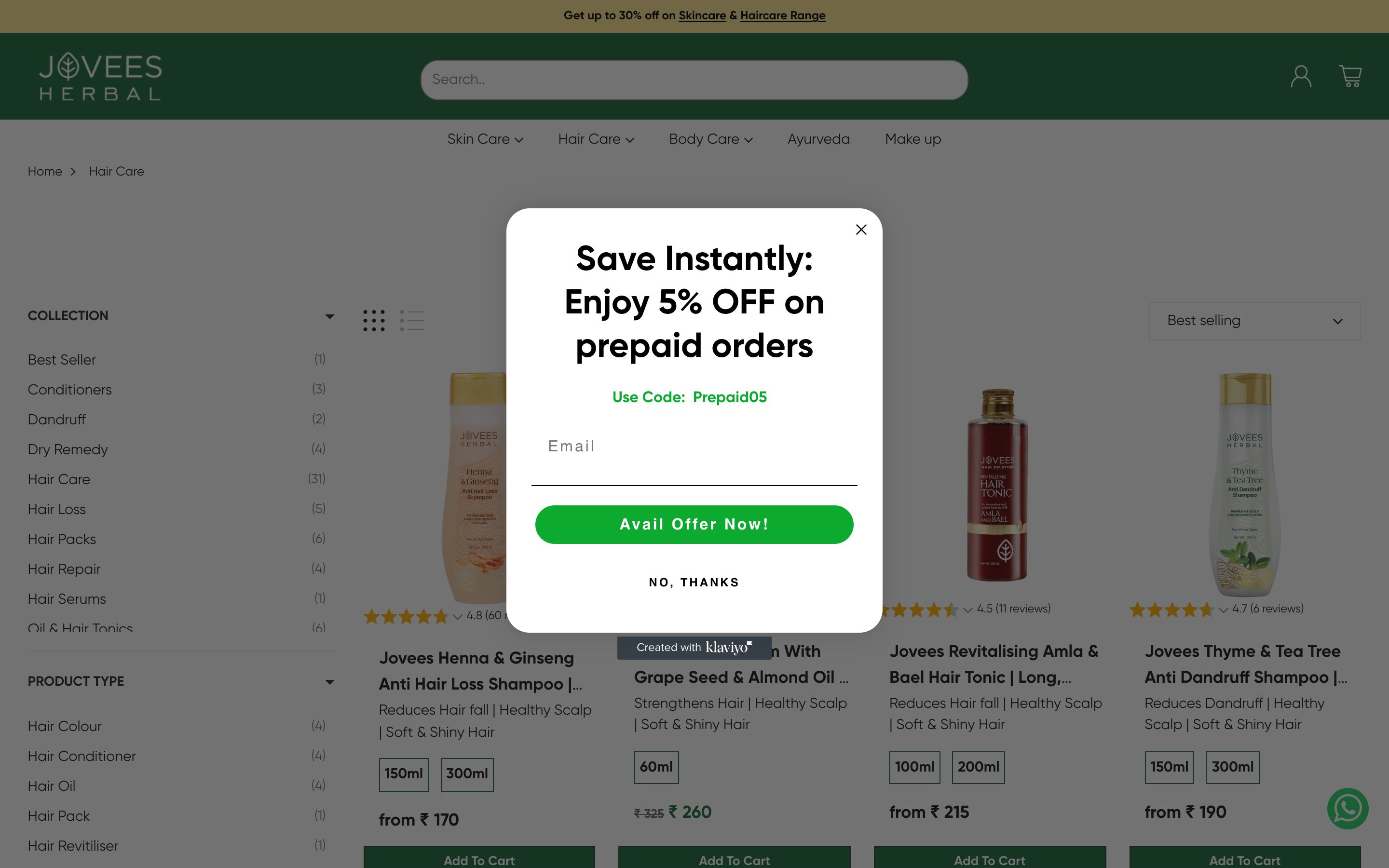Dismiss popup with No, Thanks
The width and height of the screenshot is (1389, 868).
point(694,583)
